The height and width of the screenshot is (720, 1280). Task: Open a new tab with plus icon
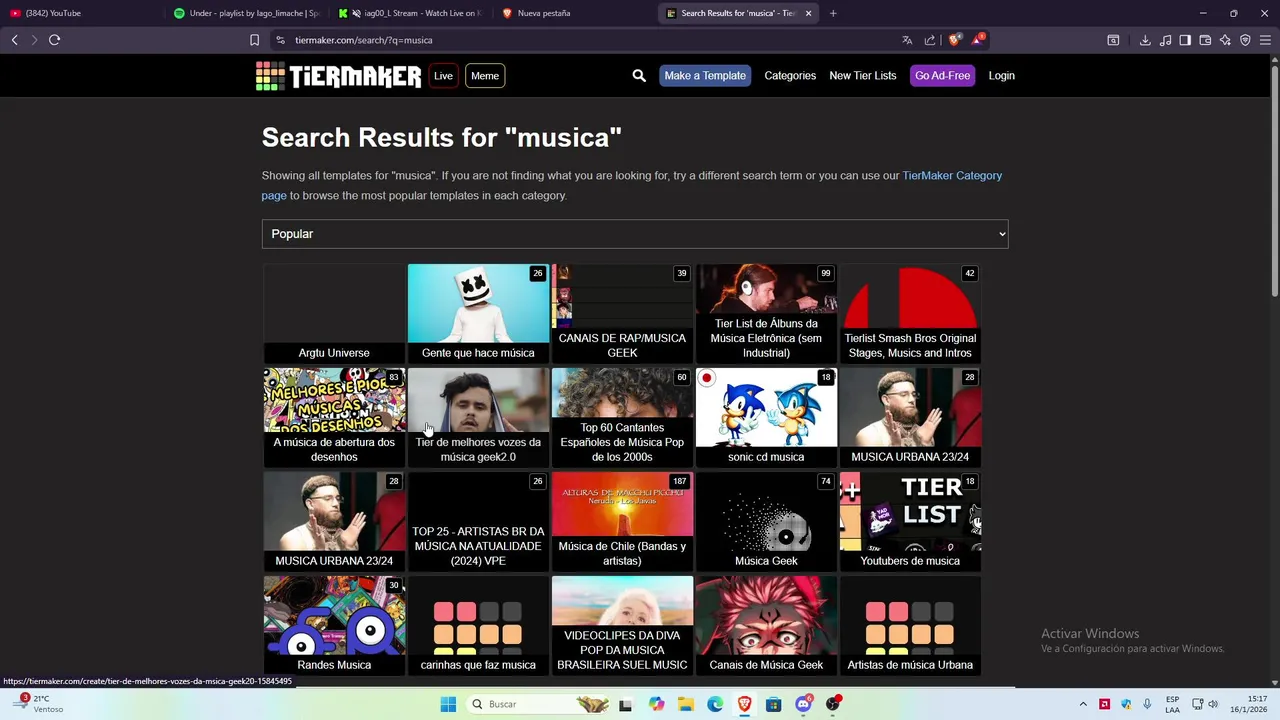833,13
